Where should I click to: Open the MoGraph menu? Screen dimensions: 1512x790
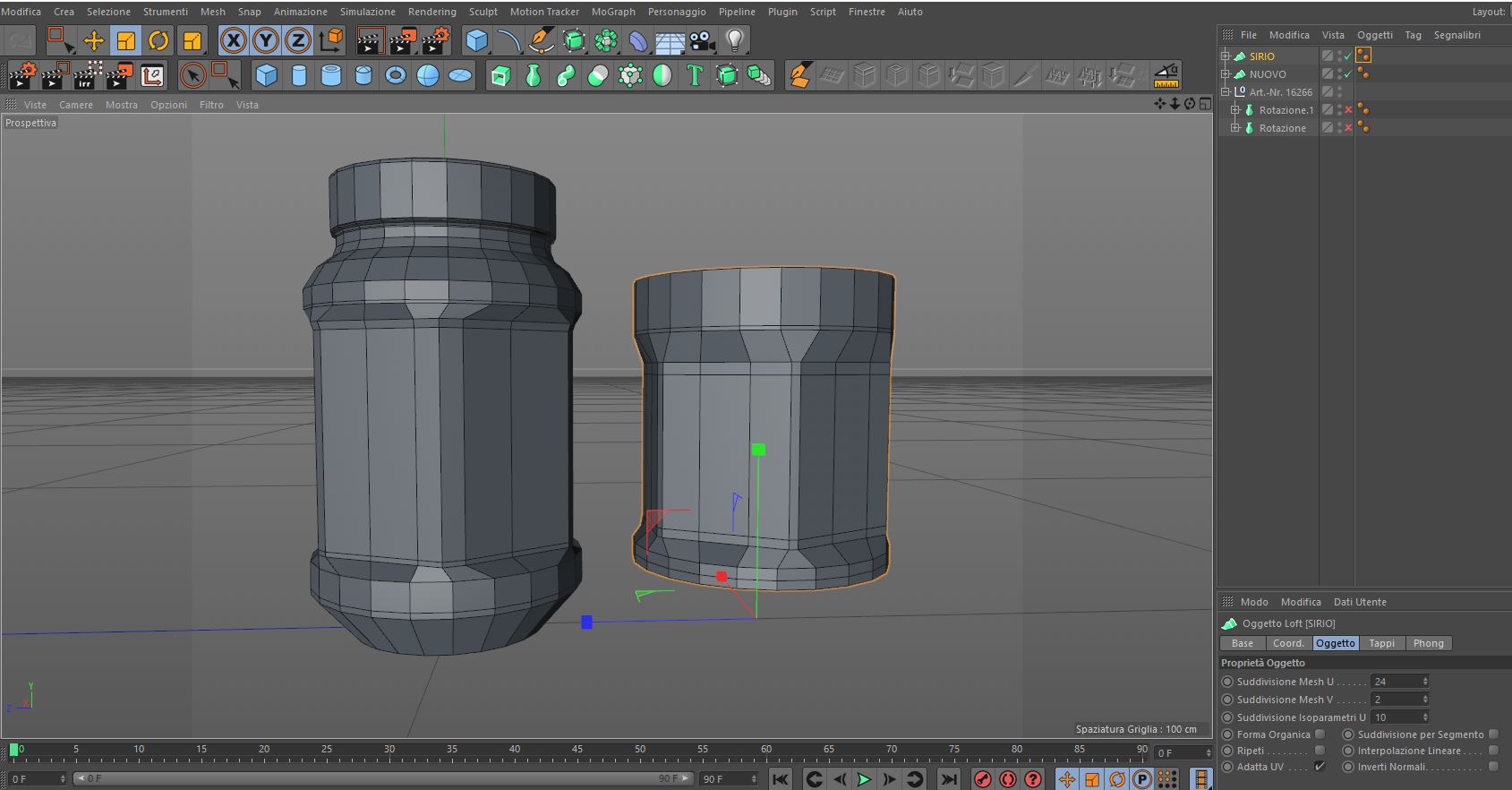pos(613,12)
